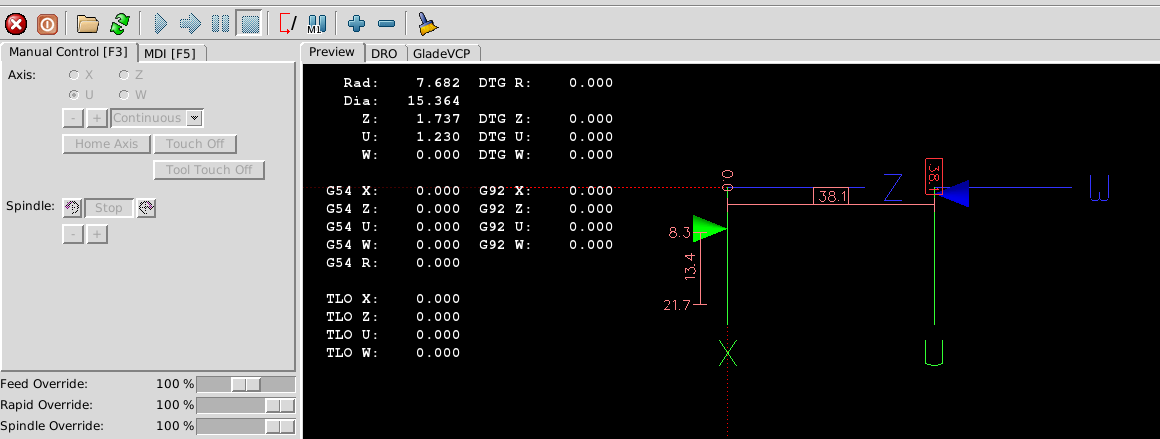Stop program execution
This screenshot has width=1160, height=439.
point(250,22)
